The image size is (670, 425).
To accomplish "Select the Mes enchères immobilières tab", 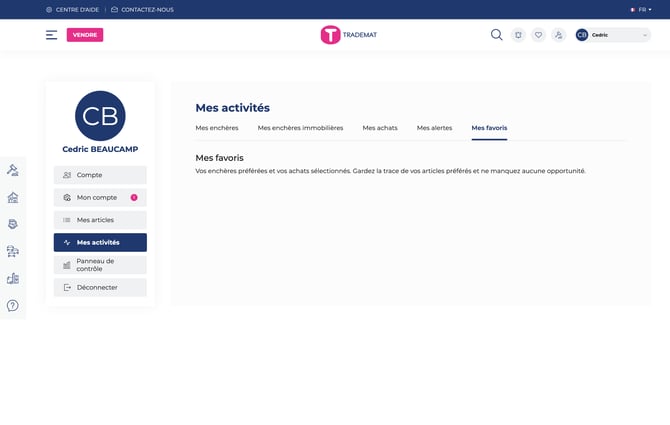I will [x=300, y=128].
